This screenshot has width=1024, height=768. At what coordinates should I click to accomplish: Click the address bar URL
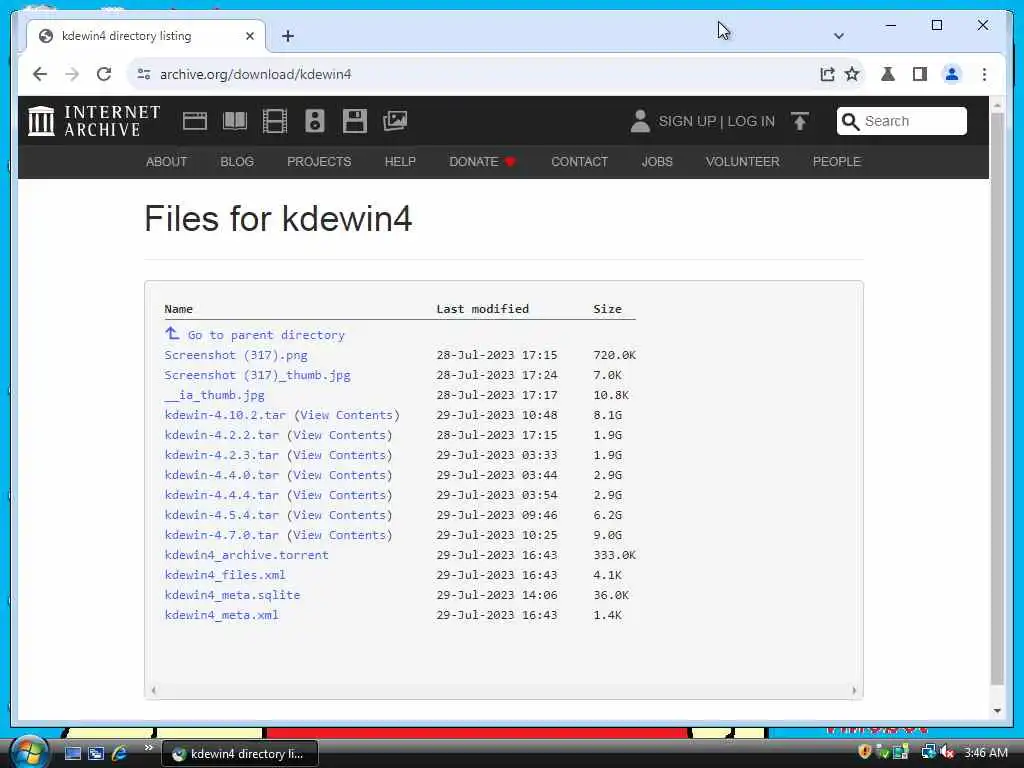pos(255,74)
